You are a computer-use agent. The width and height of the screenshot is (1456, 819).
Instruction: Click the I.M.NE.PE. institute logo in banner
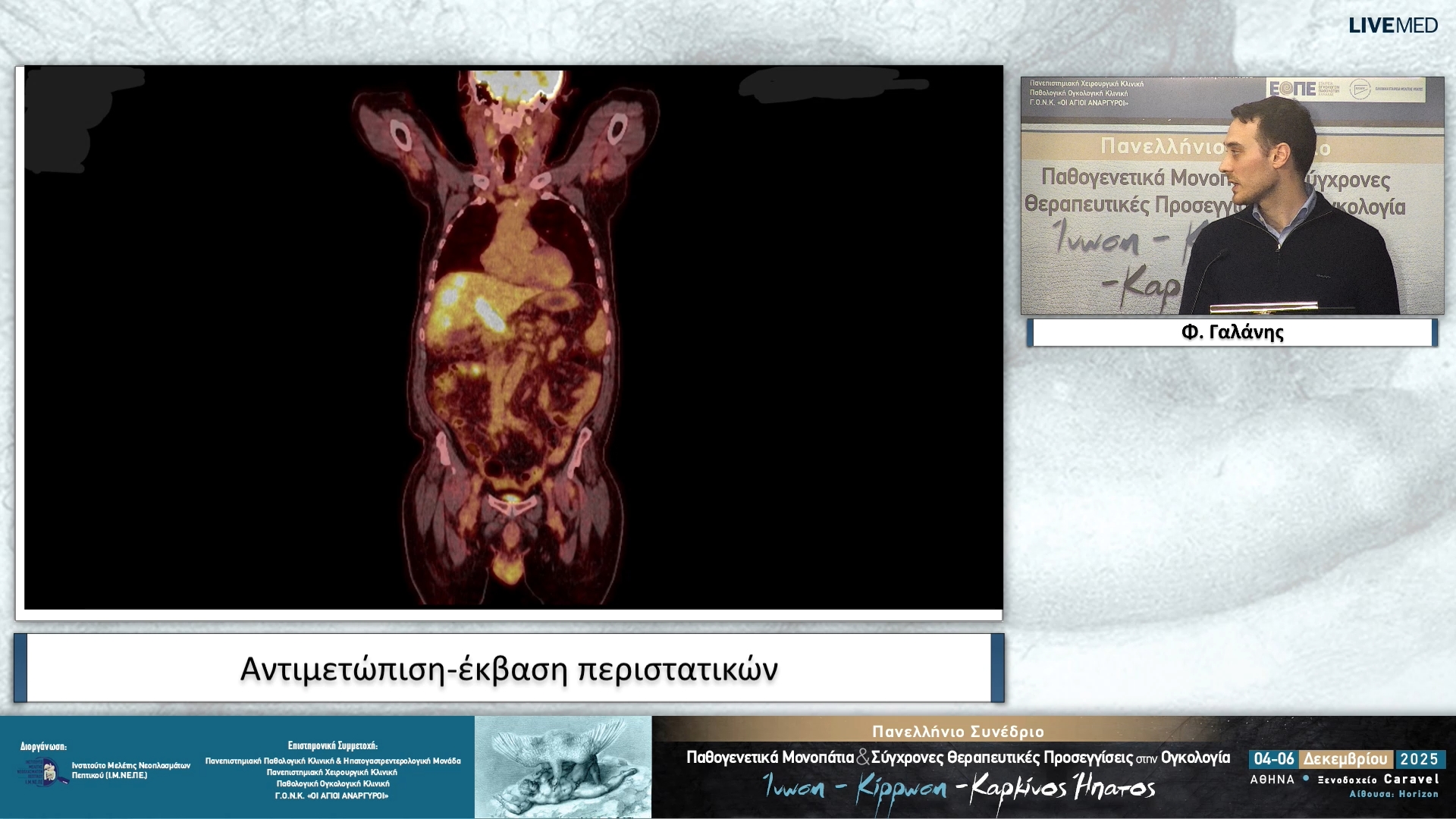click(x=42, y=772)
